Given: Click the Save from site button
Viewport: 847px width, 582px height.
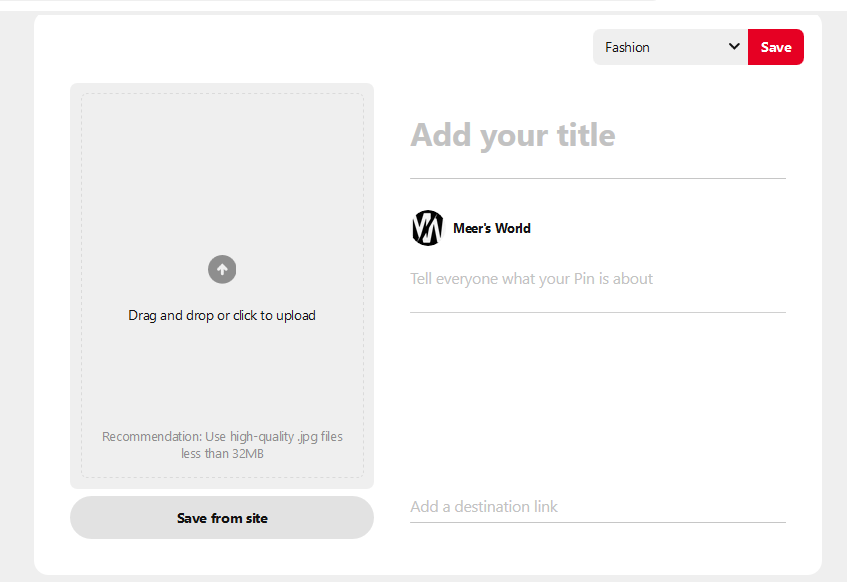Looking at the screenshot, I should click(x=222, y=517).
